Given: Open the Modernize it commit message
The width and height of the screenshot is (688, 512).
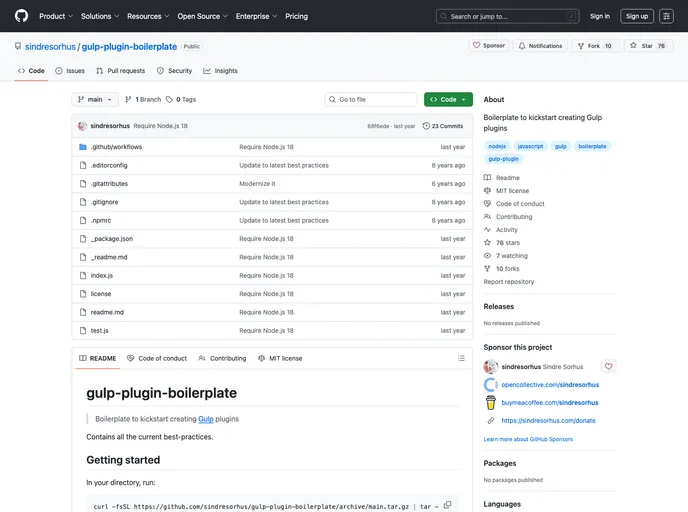Looking at the screenshot, I should tap(257, 184).
